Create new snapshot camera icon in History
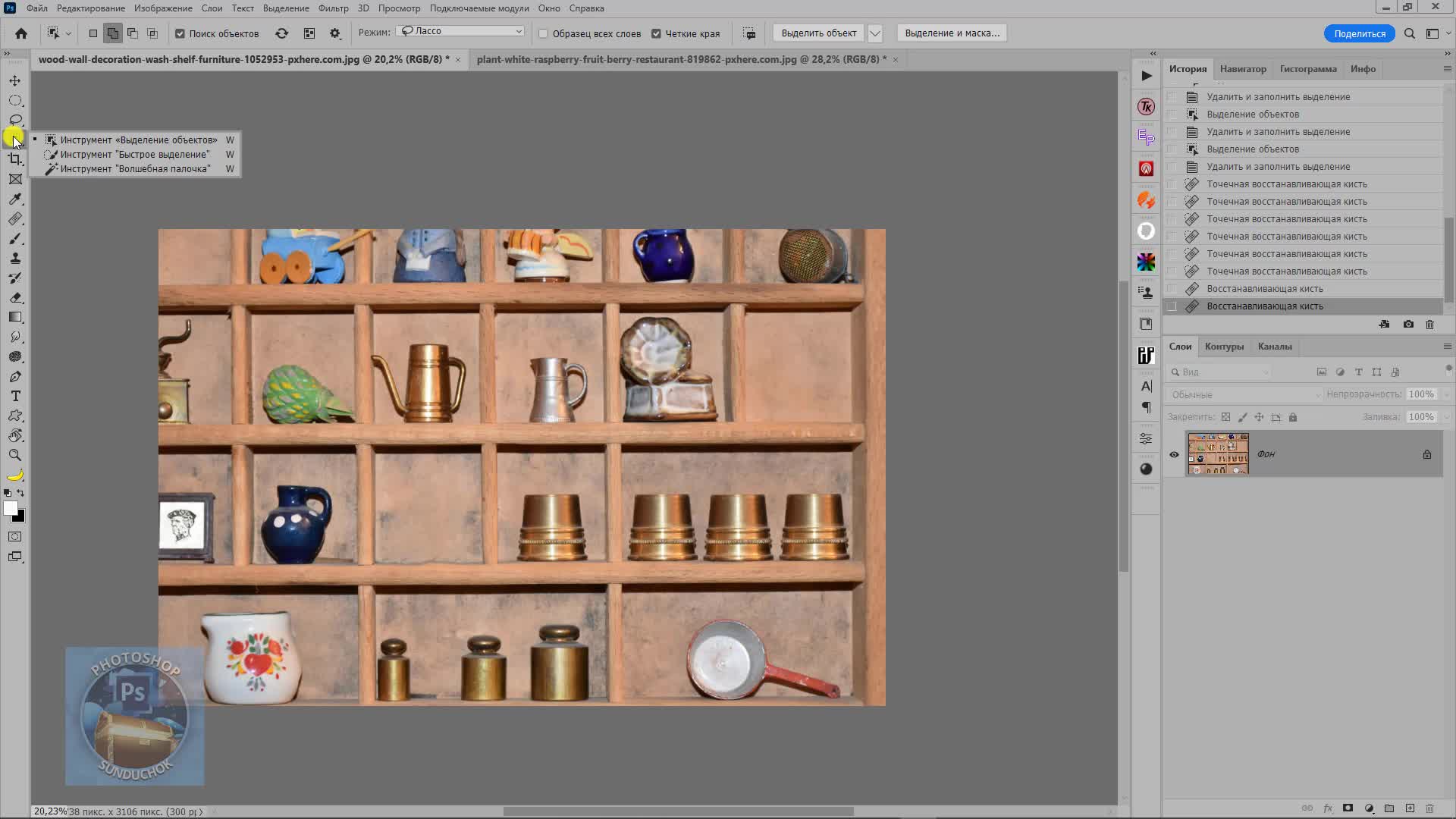This screenshot has width=1456, height=819. coord(1408,325)
